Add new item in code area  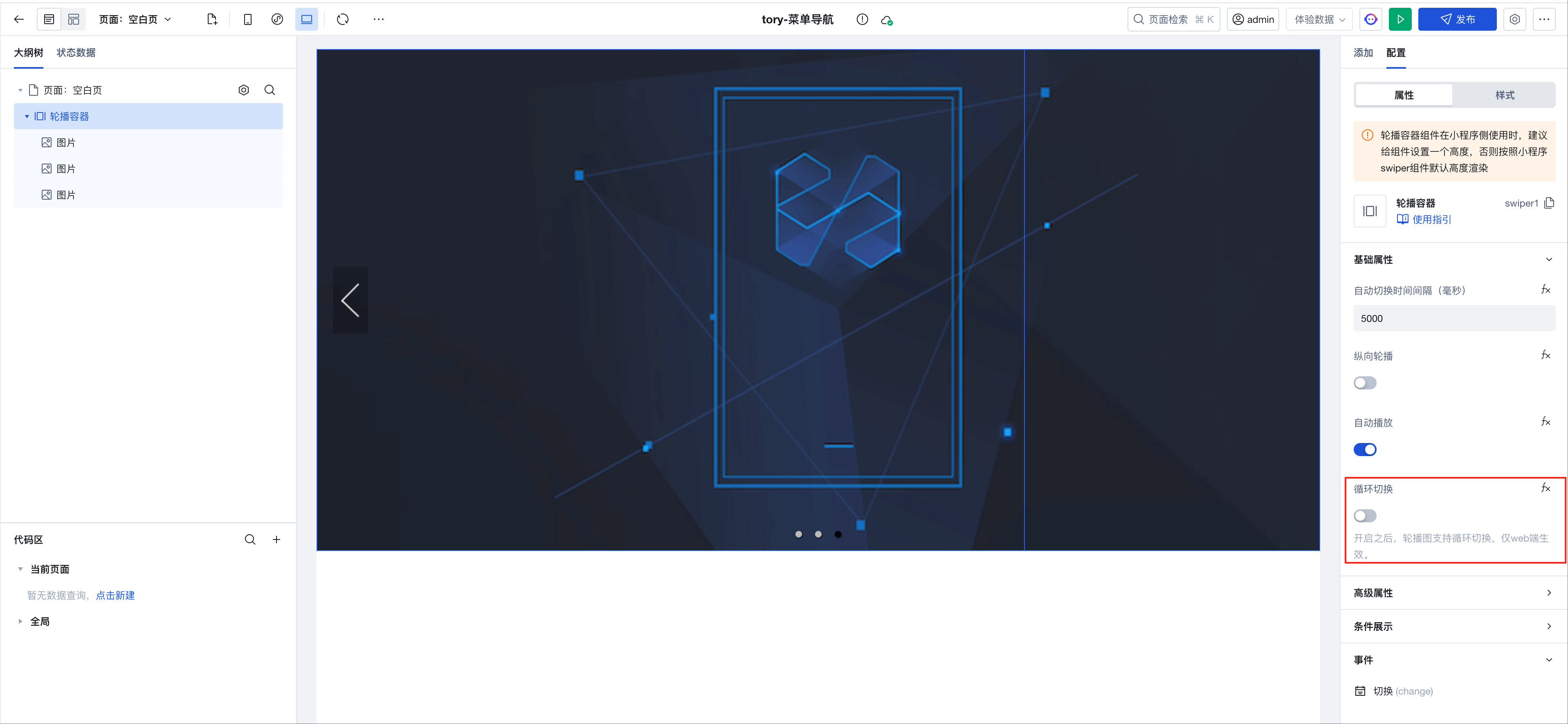(x=276, y=540)
